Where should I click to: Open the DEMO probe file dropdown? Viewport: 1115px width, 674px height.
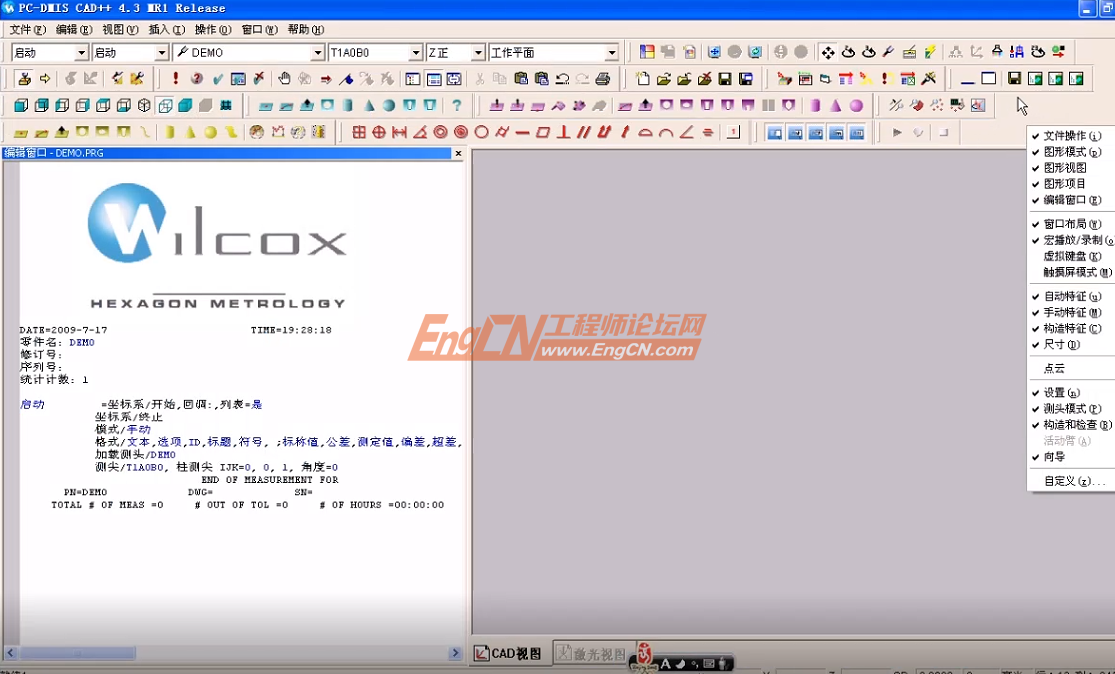point(319,52)
